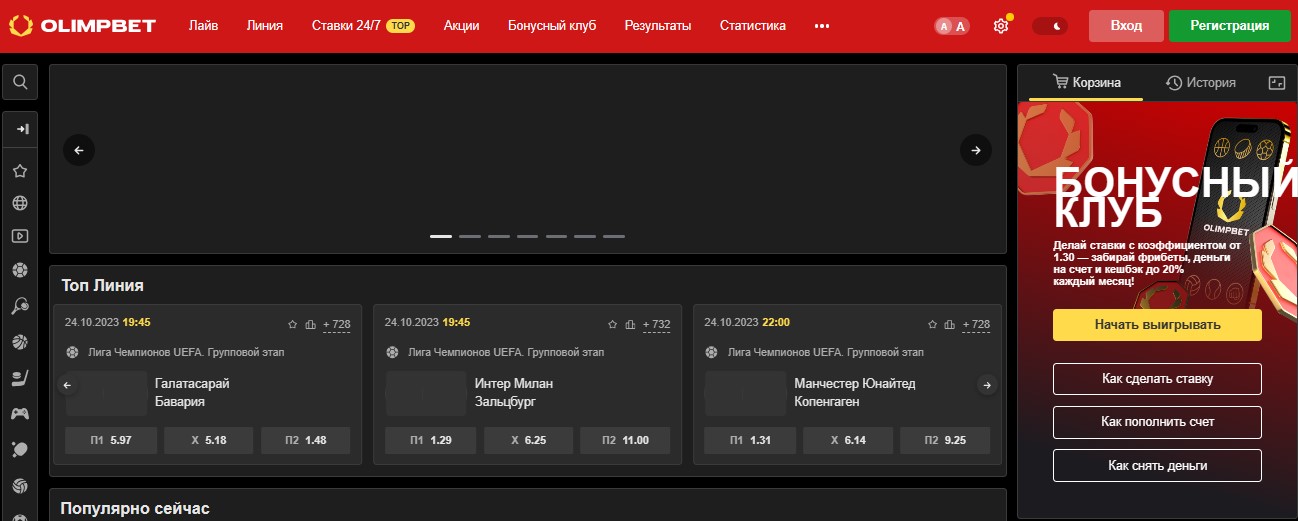The width and height of the screenshot is (1298, 521).
Task: Open the Результаты page
Action: (x=658, y=26)
